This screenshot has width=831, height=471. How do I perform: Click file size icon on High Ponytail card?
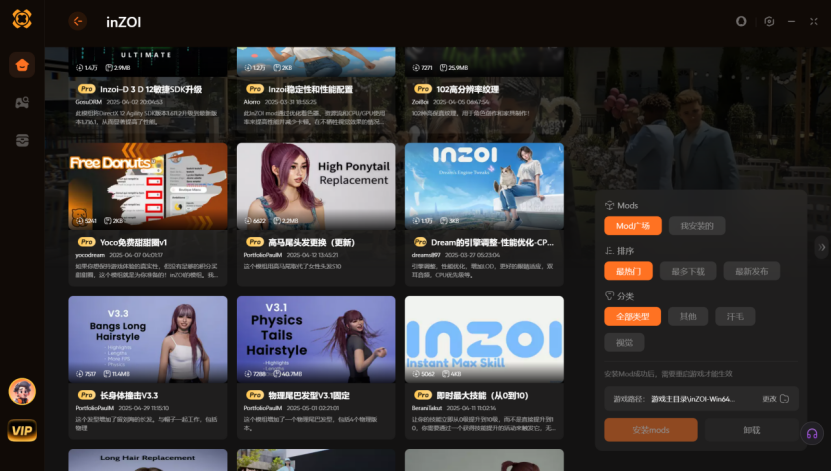click(x=277, y=221)
